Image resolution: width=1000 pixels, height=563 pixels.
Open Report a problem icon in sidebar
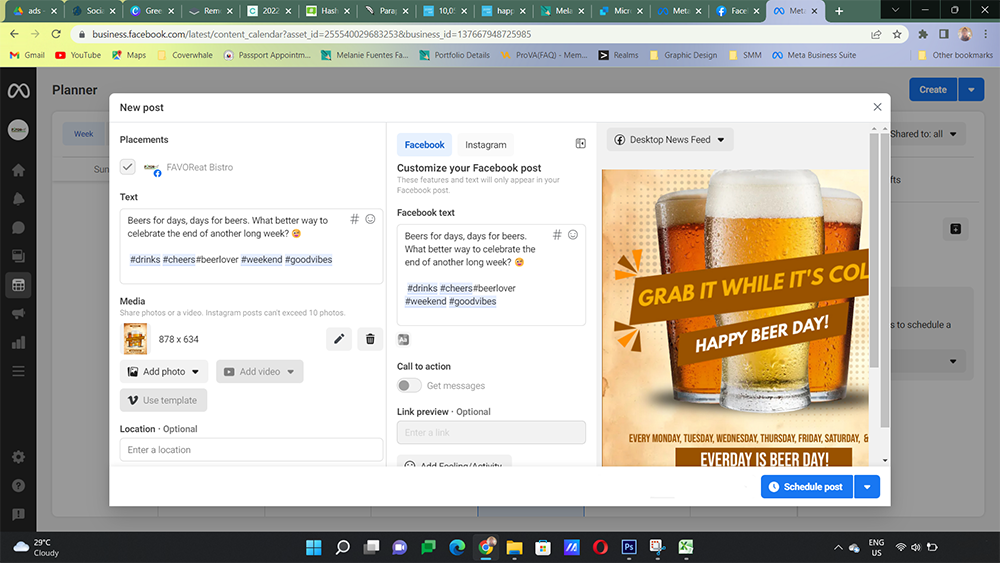click(18, 515)
